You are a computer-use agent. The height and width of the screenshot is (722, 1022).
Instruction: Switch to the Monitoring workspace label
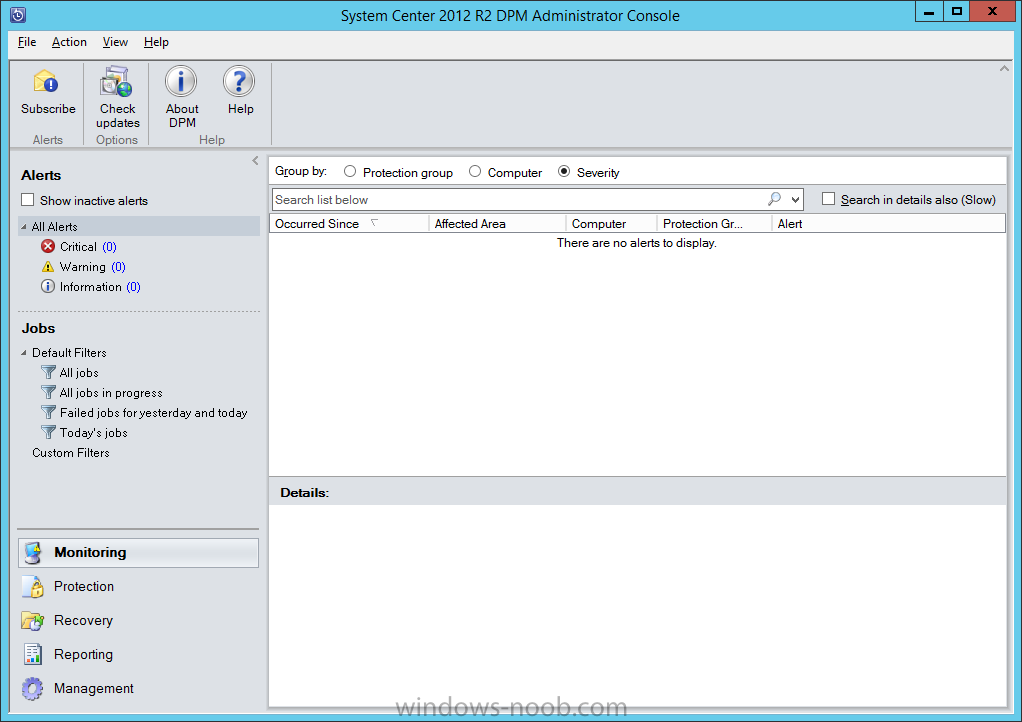(x=91, y=553)
